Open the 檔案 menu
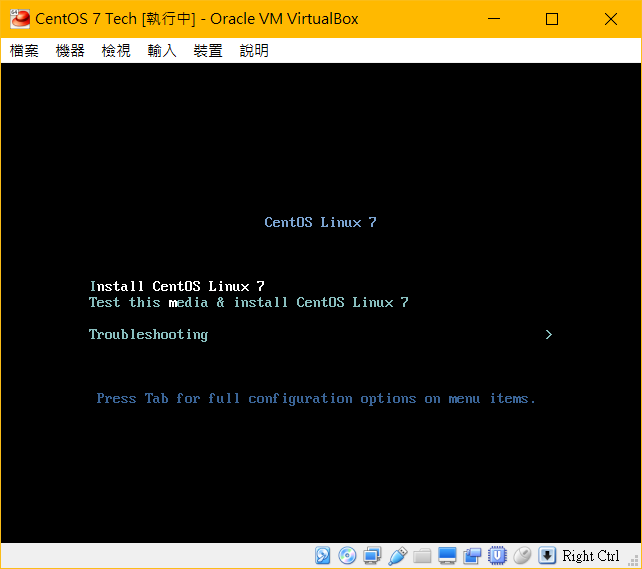 [x=24, y=51]
